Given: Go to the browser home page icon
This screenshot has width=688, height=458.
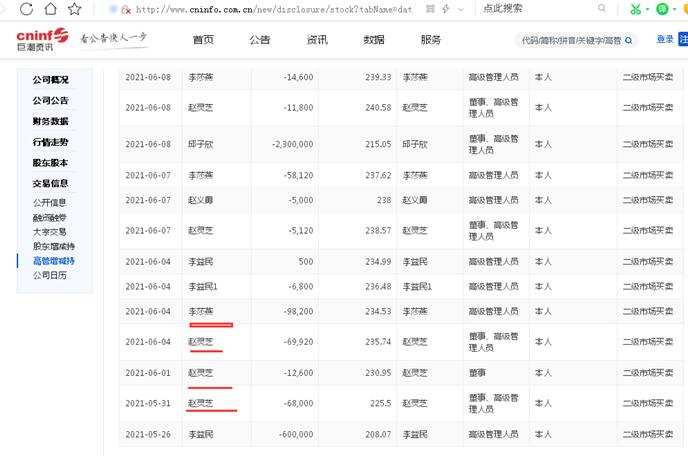Looking at the screenshot, I should 50,8.
